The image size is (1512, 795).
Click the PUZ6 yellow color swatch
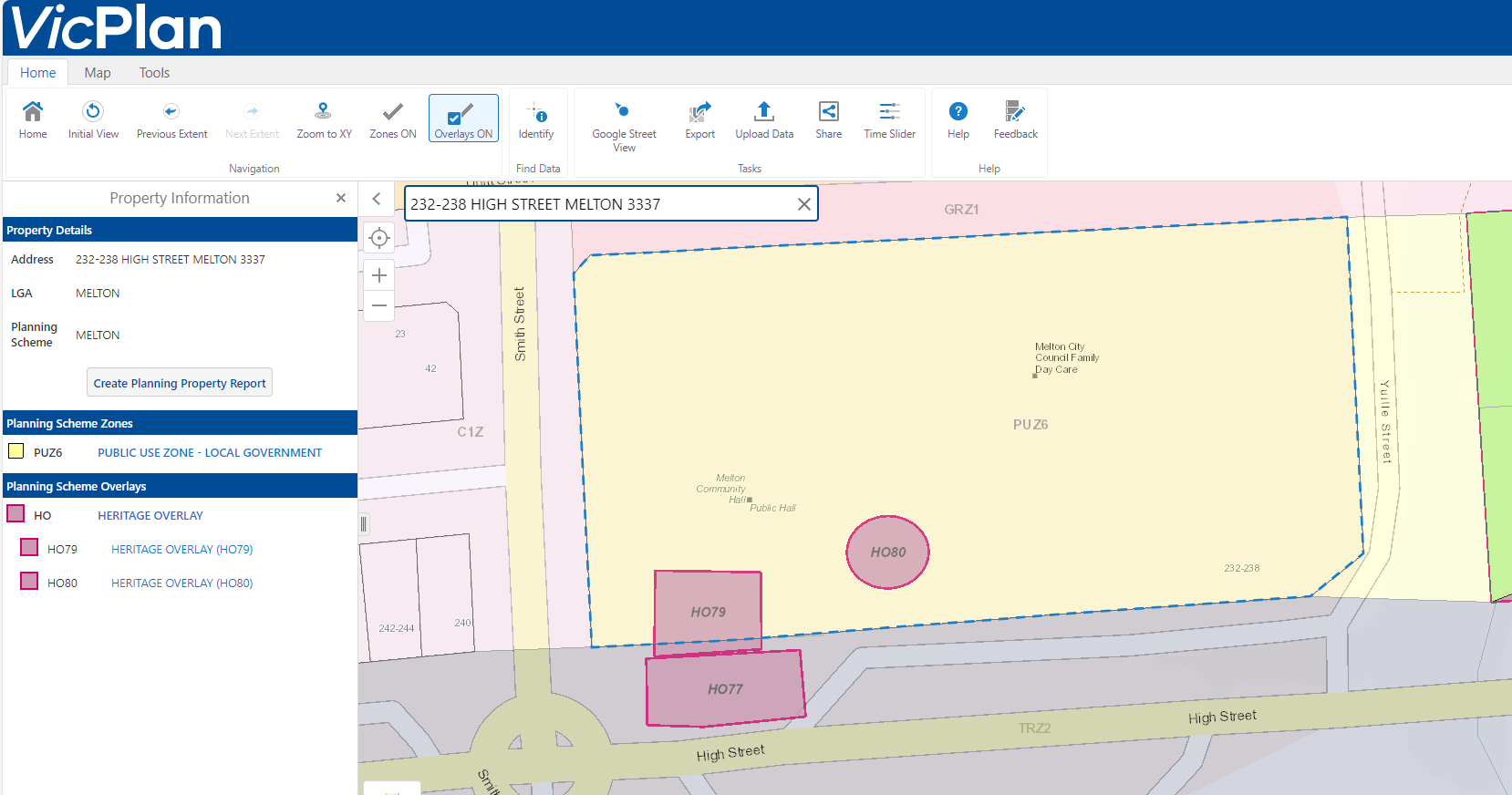[x=16, y=451]
